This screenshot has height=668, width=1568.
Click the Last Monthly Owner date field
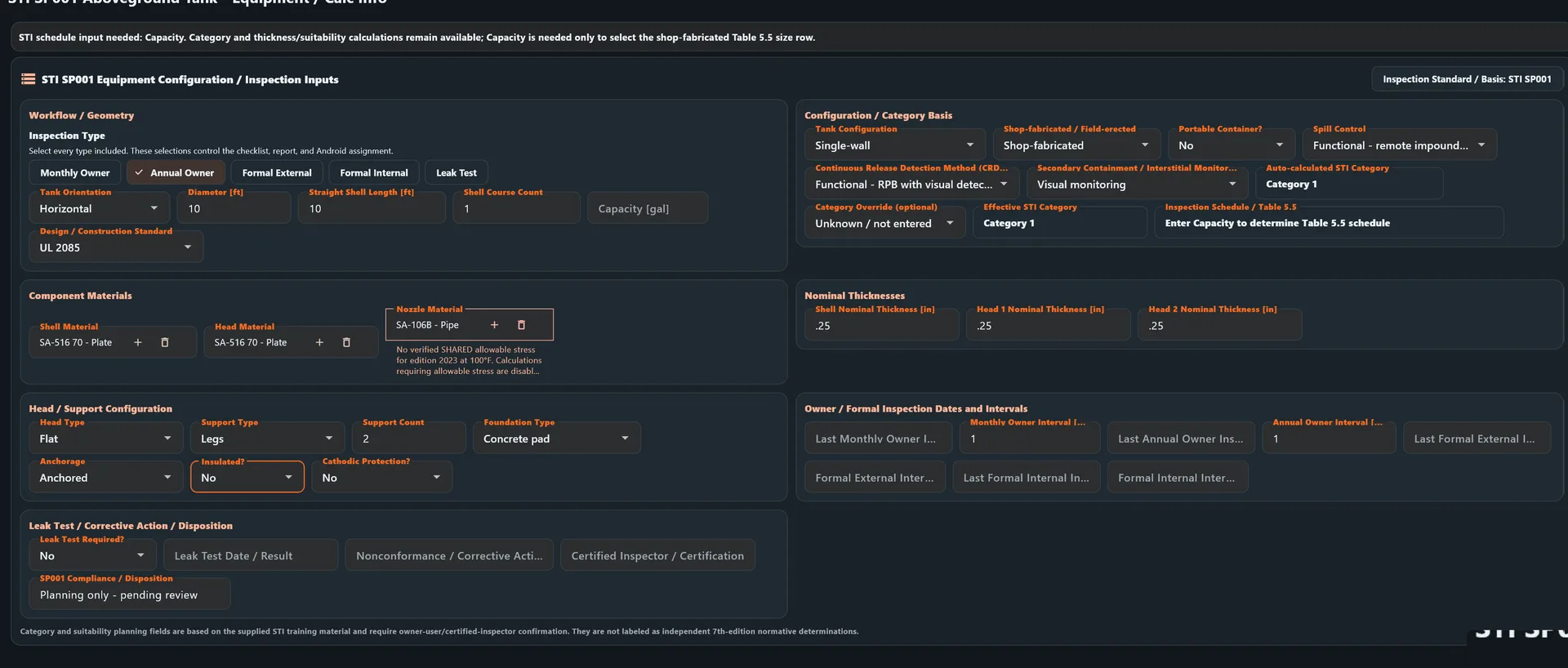(x=879, y=439)
